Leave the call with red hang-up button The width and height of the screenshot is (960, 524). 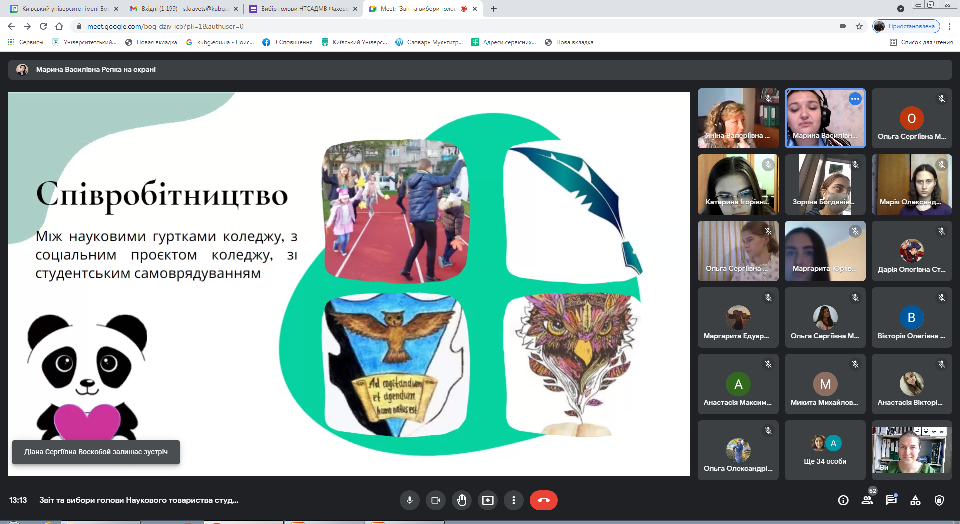(x=544, y=500)
